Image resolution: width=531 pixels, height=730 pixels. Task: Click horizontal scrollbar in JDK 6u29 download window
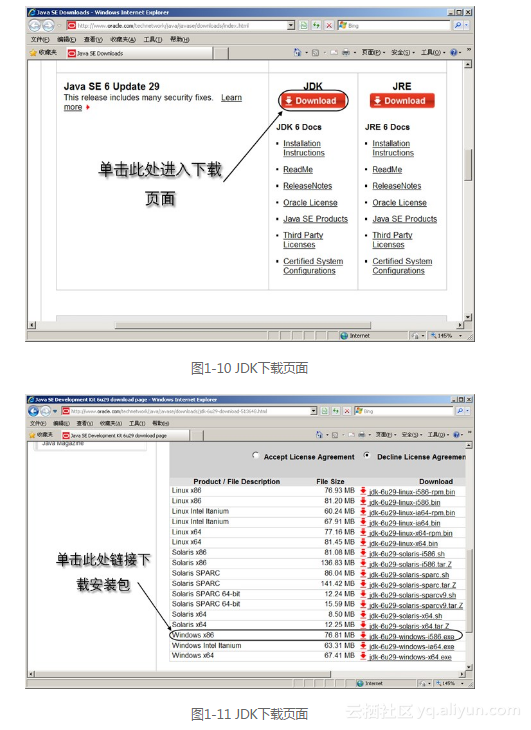tap(183, 674)
